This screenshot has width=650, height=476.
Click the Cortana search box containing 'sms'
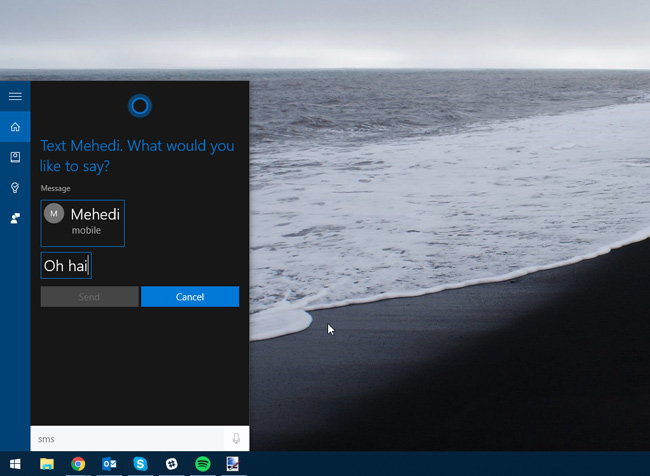127,439
